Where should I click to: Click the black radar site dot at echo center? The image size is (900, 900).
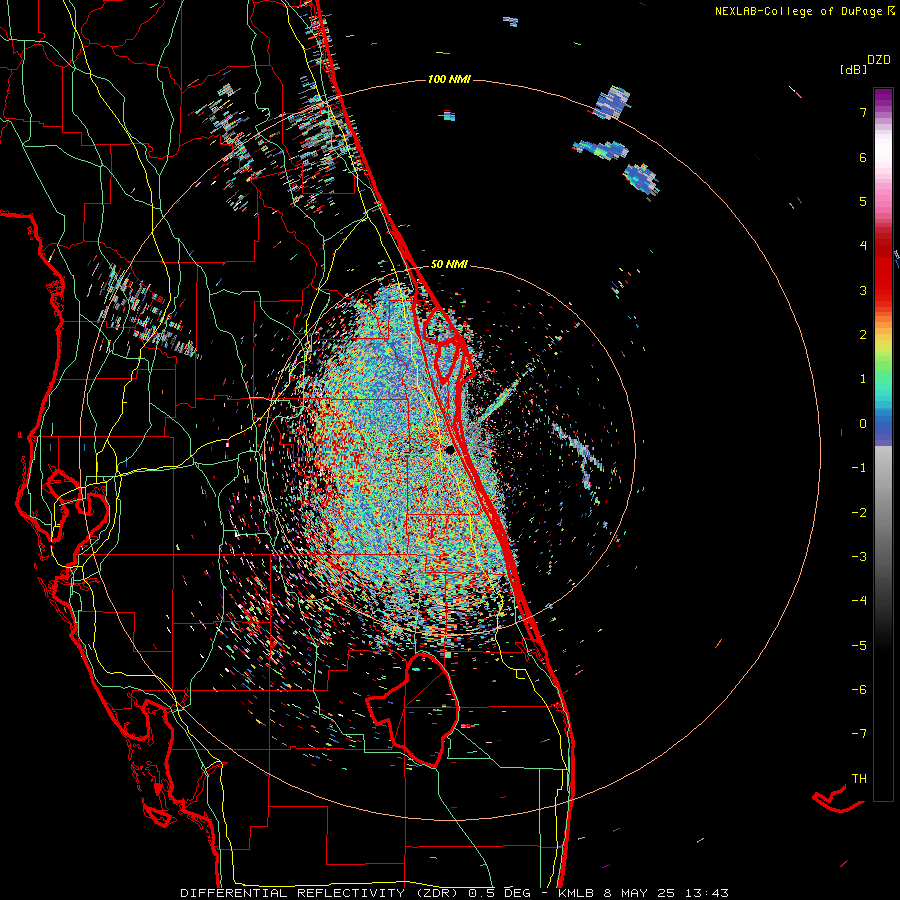coord(449,450)
